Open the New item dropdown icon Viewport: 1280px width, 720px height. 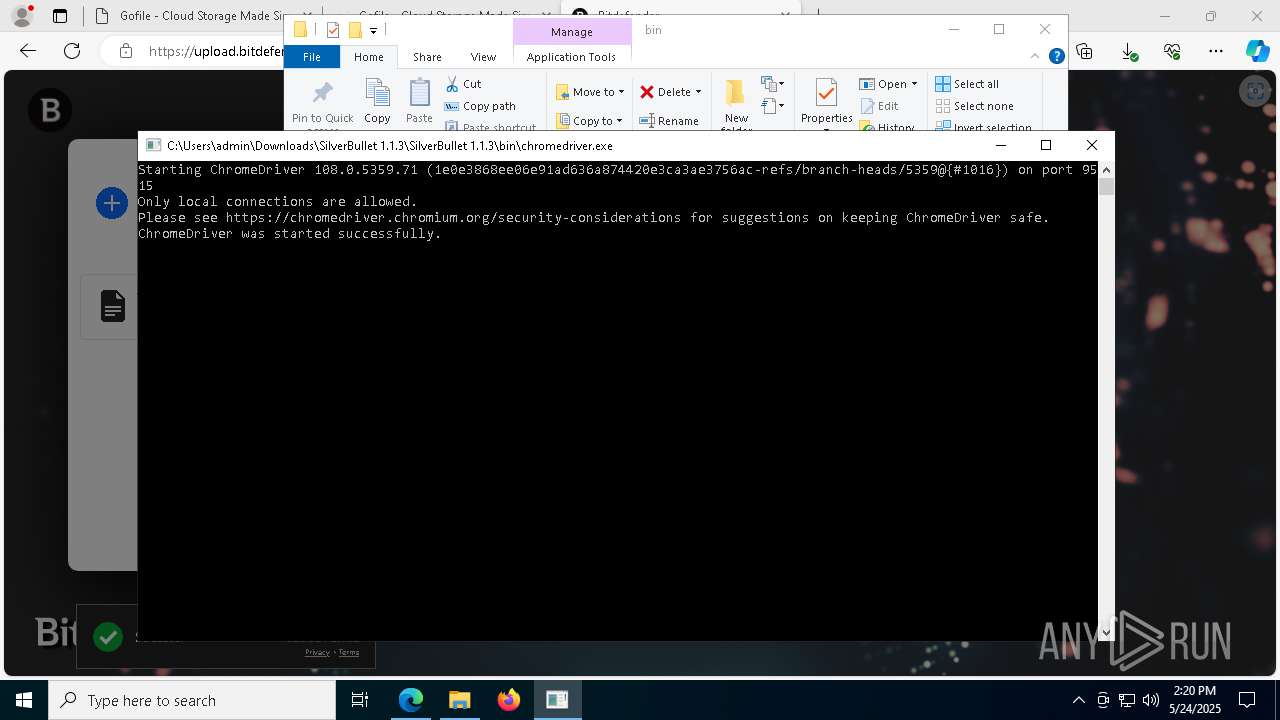[772, 84]
